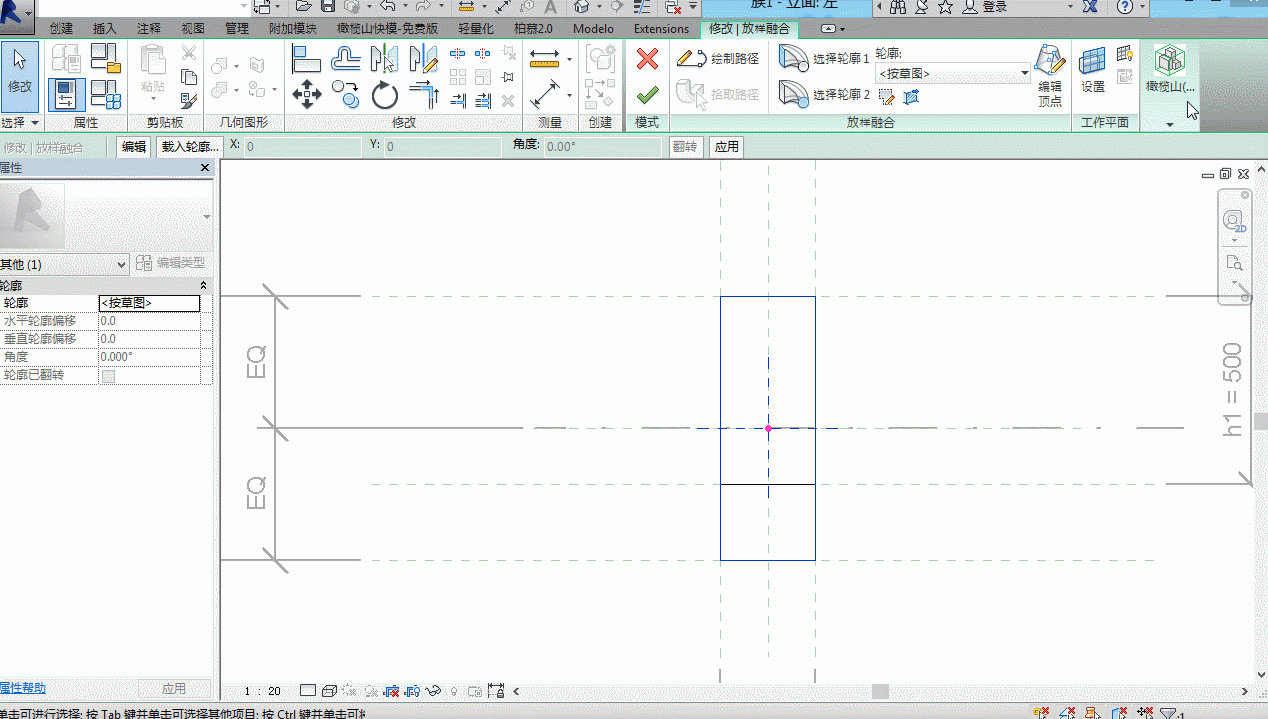Select the Rotate tool icon
The width and height of the screenshot is (1268, 719).
click(x=385, y=96)
